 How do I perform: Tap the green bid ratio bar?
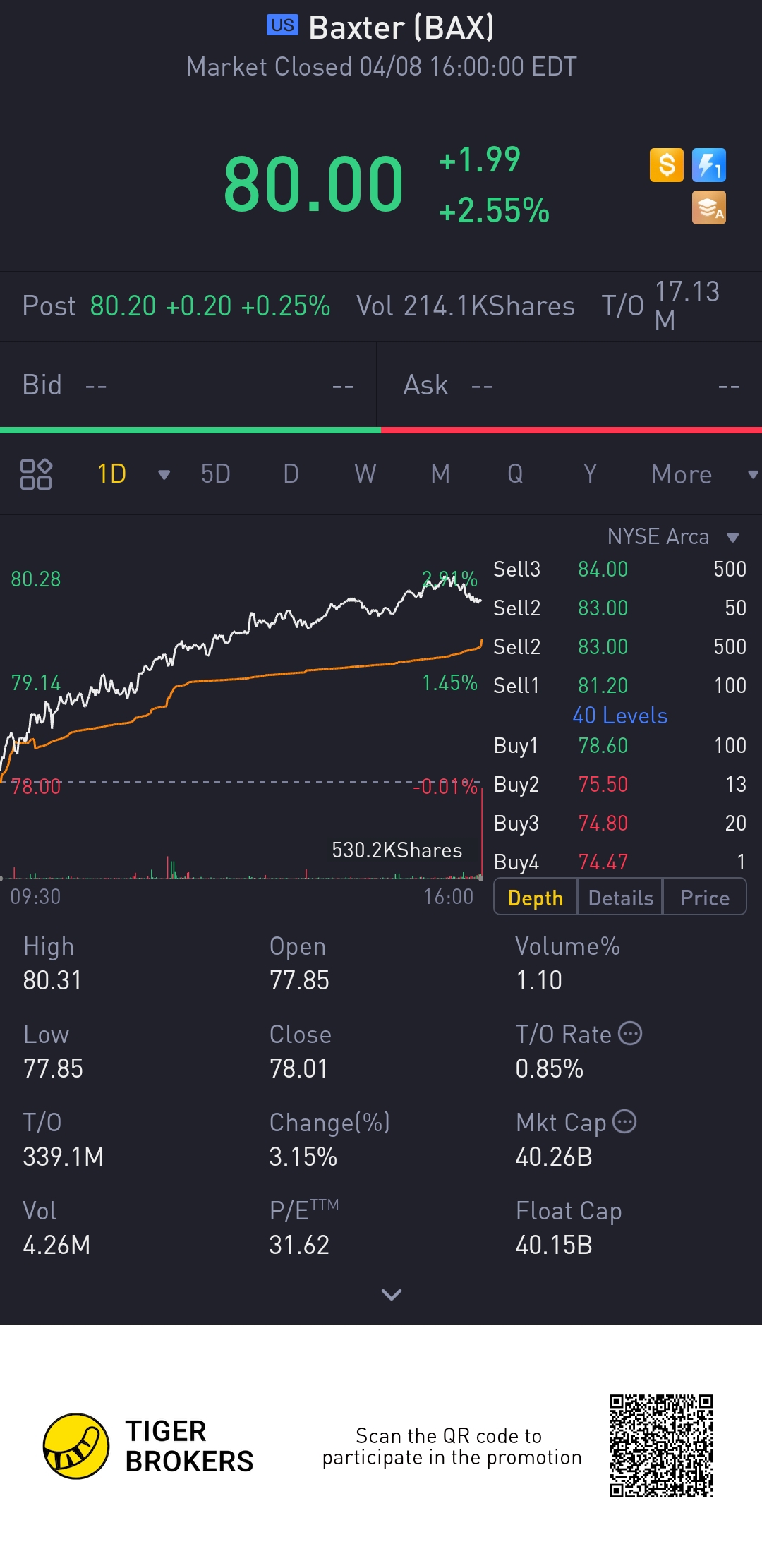190,430
